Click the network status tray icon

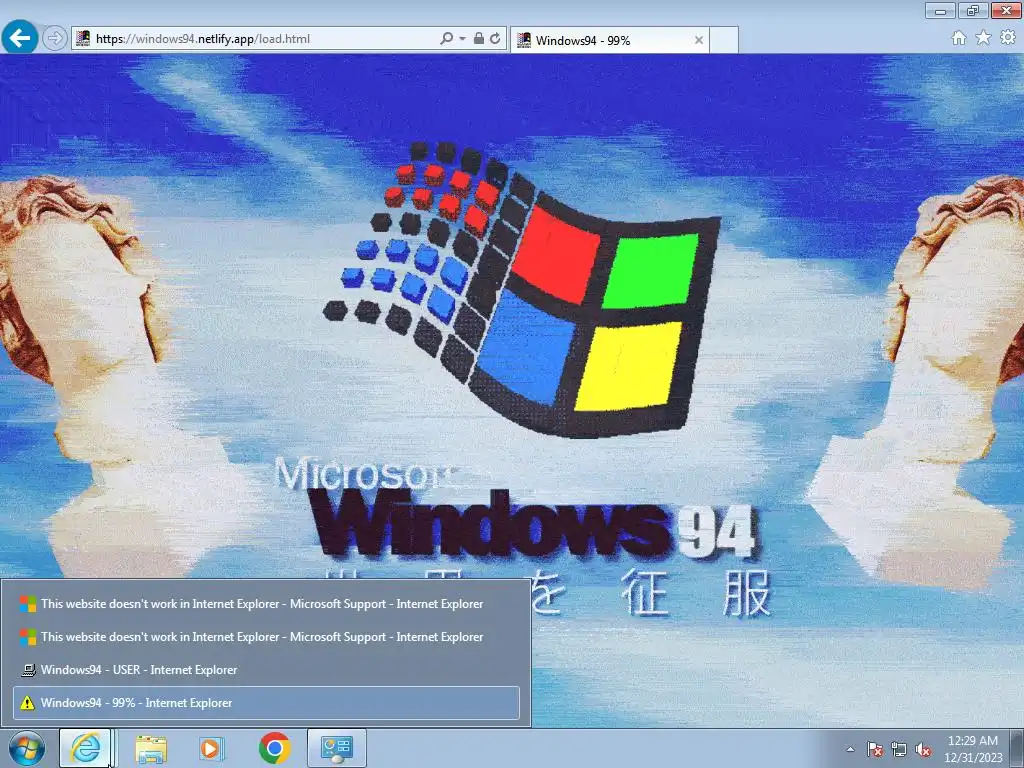click(899, 750)
